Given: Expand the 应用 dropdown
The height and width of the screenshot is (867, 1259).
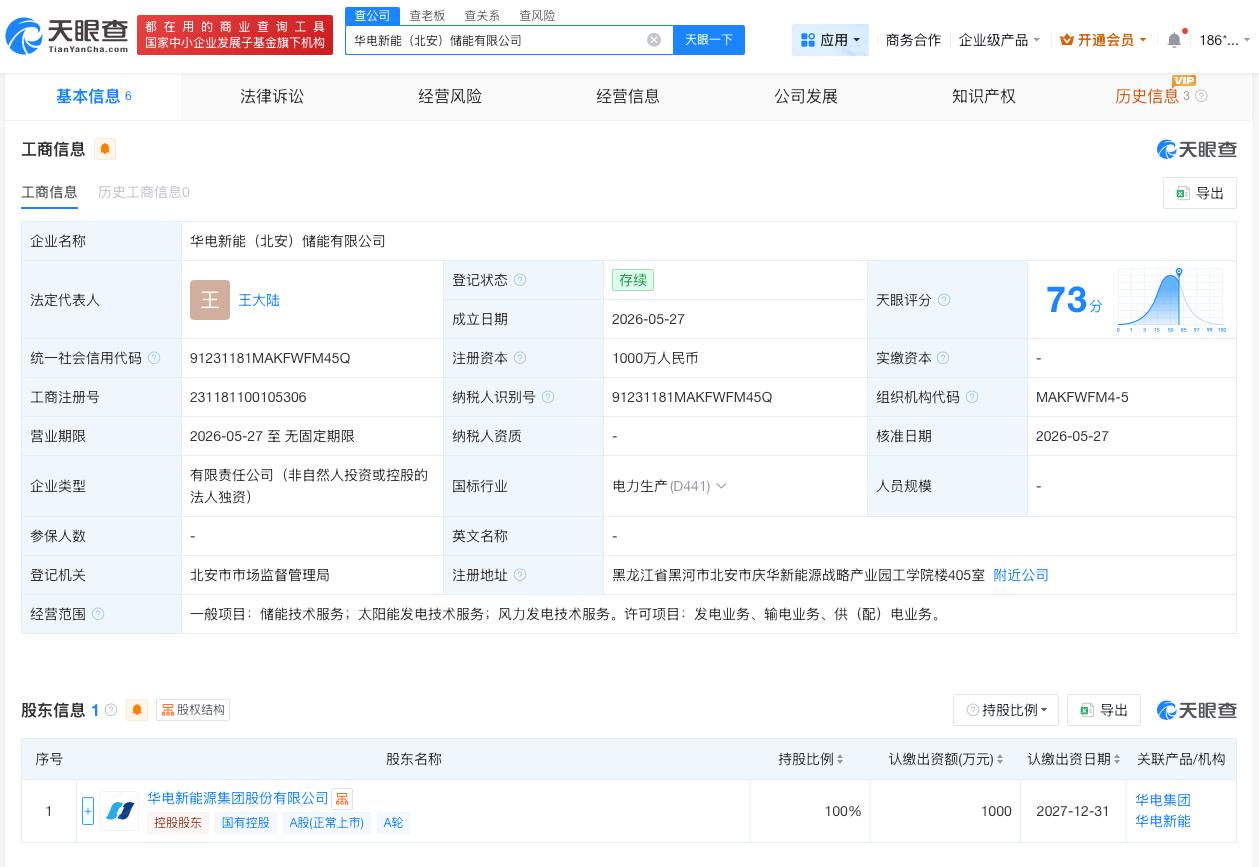Looking at the screenshot, I should pyautogui.click(x=830, y=40).
